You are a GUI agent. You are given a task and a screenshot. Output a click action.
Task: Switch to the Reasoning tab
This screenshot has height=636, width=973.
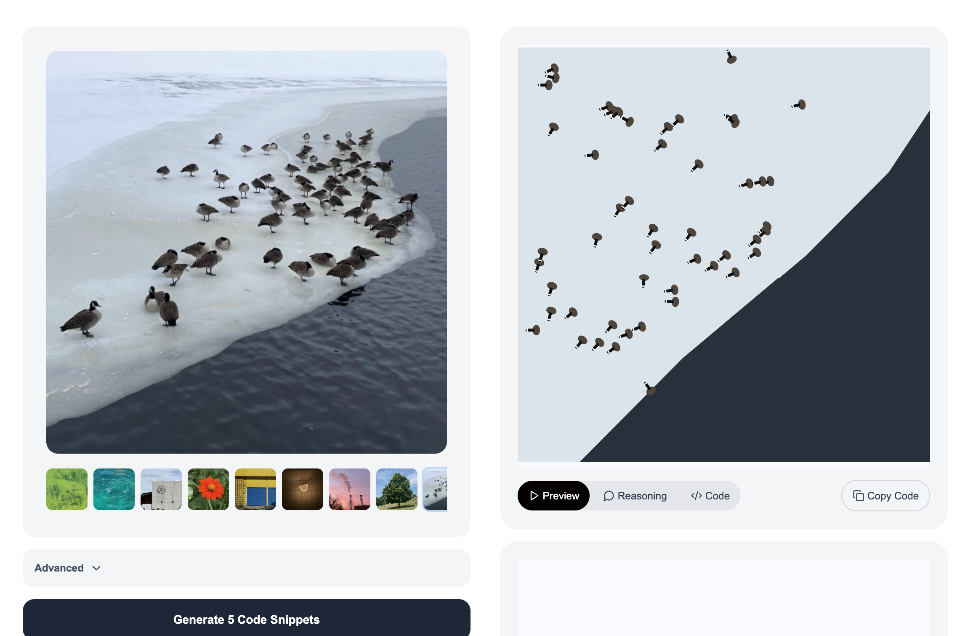click(x=635, y=496)
